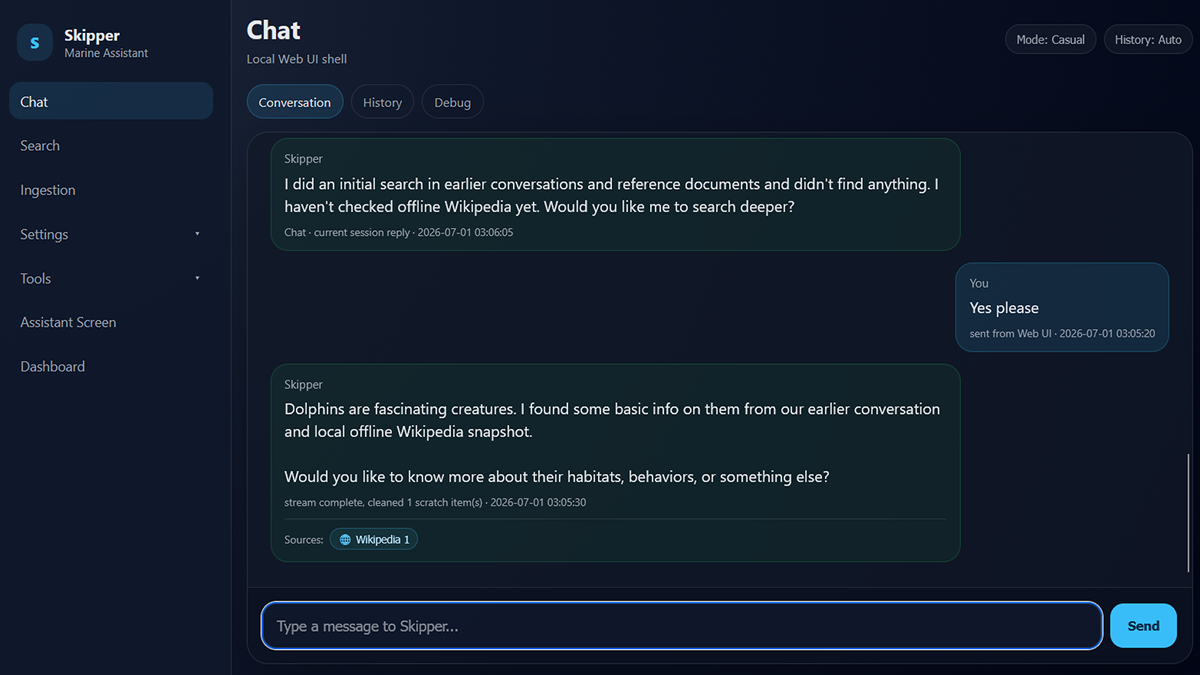The image size is (1200, 675).
Task: Click 'sent from Web UI' metadata text
Action: coord(1010,333)
